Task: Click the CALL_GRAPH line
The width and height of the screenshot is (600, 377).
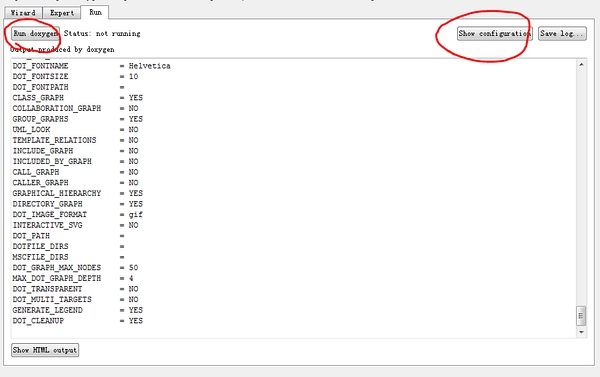Action: [75, 172]
